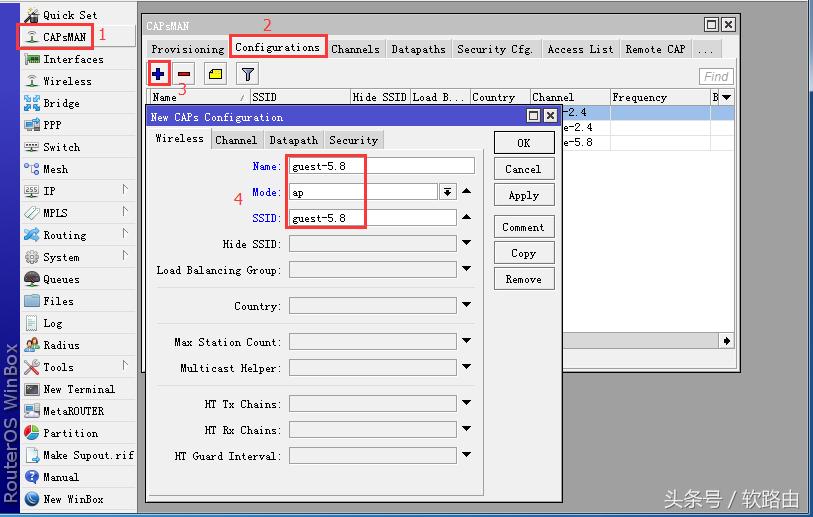Open the column selector dropdown in CAPsMAN table
Viewport: 813px width, 517px height.
726,97
